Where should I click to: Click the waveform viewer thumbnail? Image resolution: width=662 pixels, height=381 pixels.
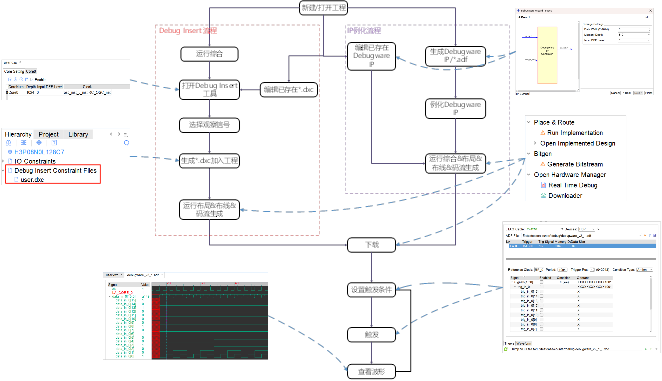[186, 316]
